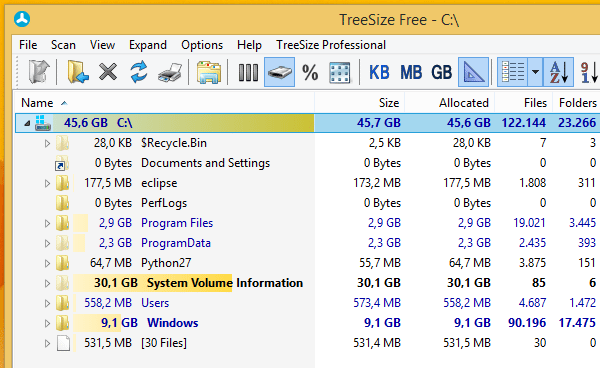Expand System Volume Information folder
Viewport: 600px width, 368px height.
pos(47,283)
